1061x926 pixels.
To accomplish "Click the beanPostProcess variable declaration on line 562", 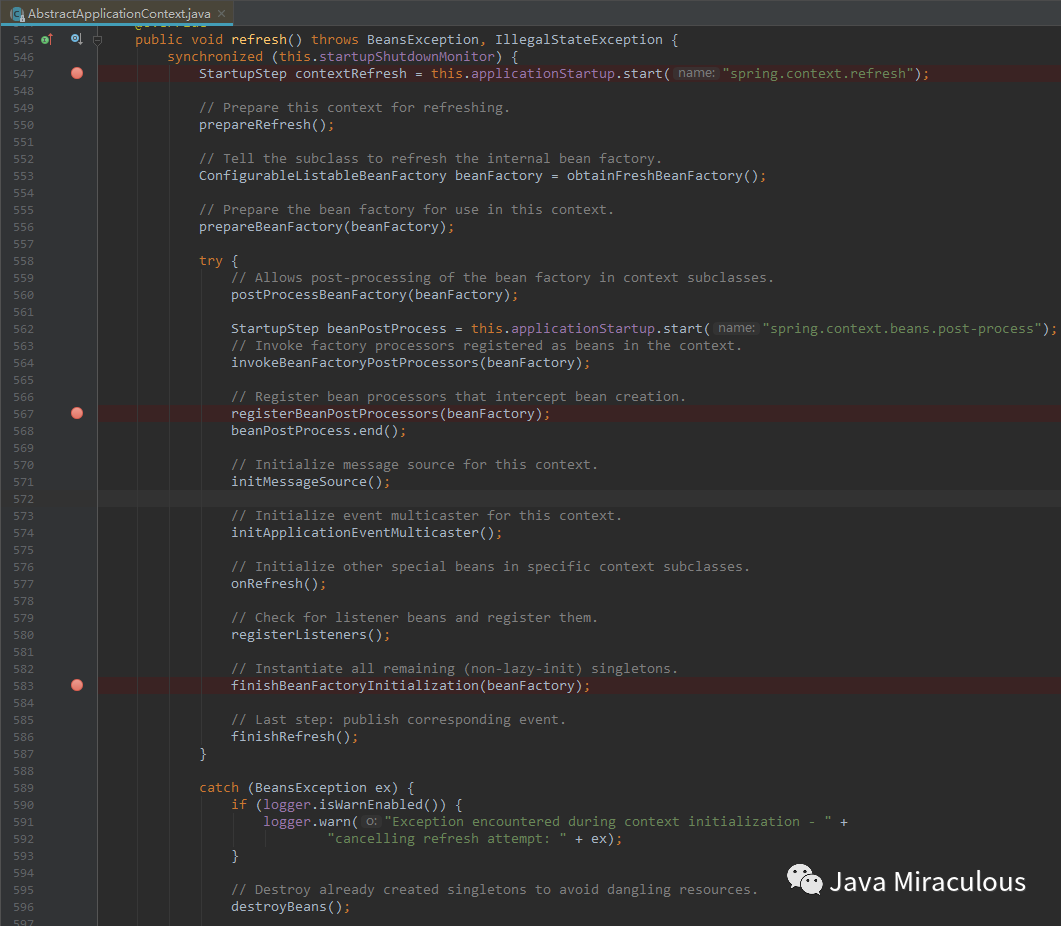I will (x=386, y=328).
